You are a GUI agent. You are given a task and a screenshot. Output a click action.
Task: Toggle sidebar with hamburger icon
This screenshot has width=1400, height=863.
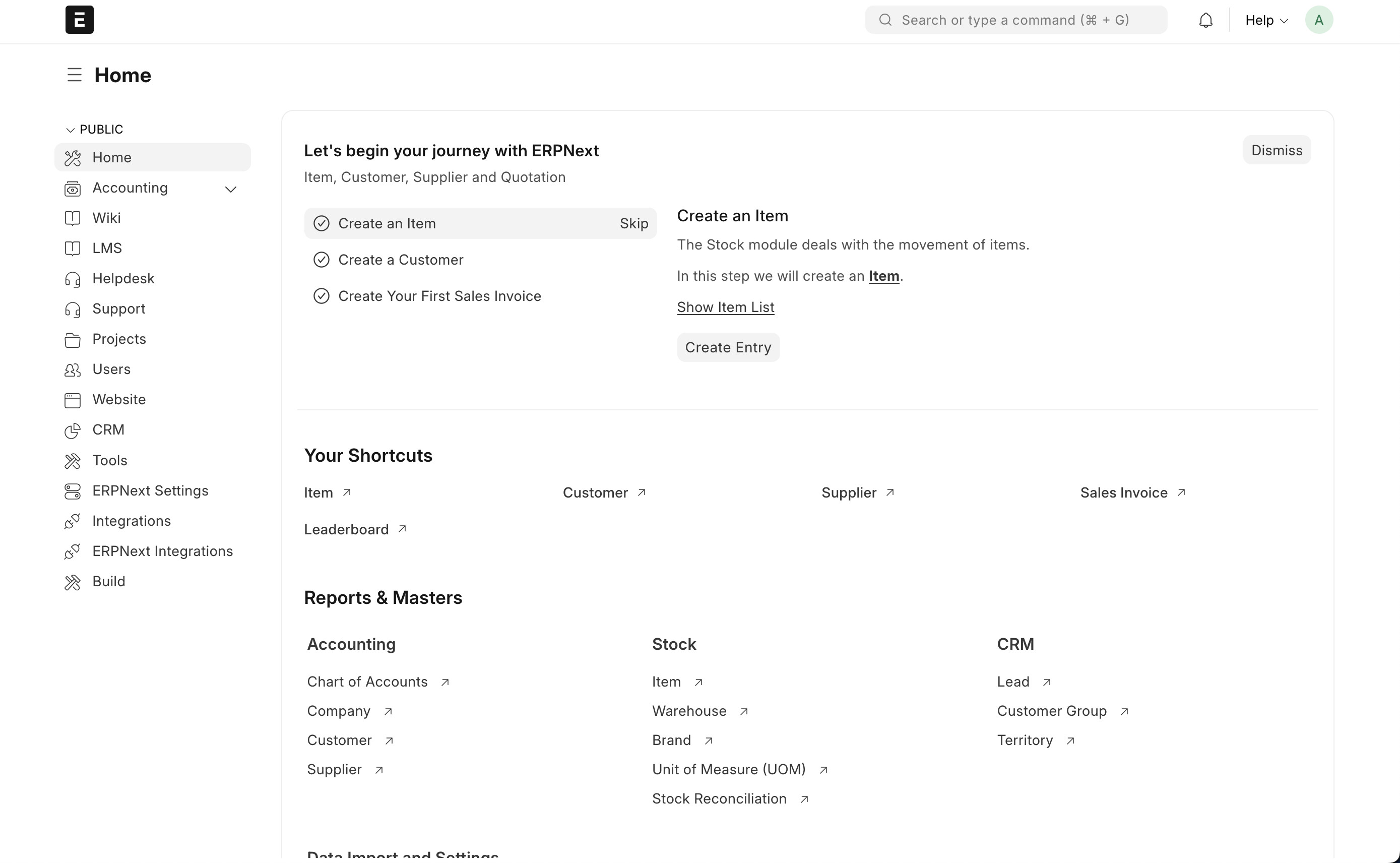[x=74, y=75]
